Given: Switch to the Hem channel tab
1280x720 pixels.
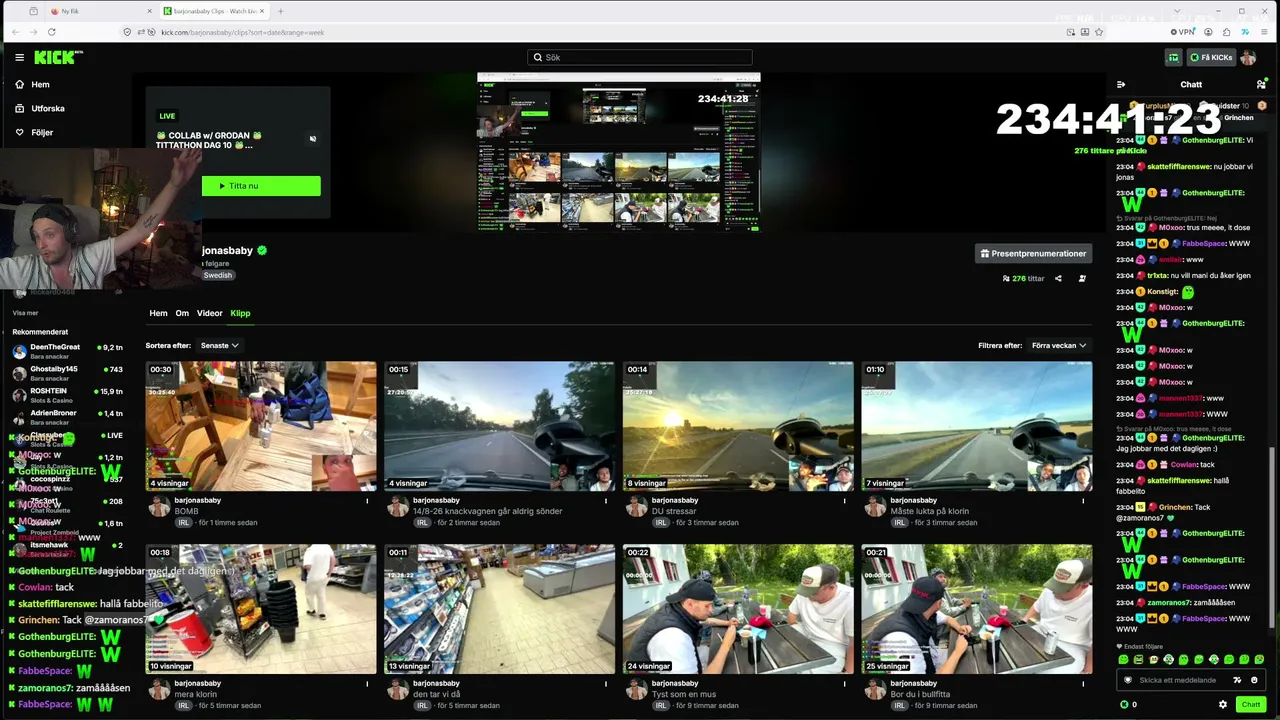Looking at the screenshot, I should click(x=158, y=313).
